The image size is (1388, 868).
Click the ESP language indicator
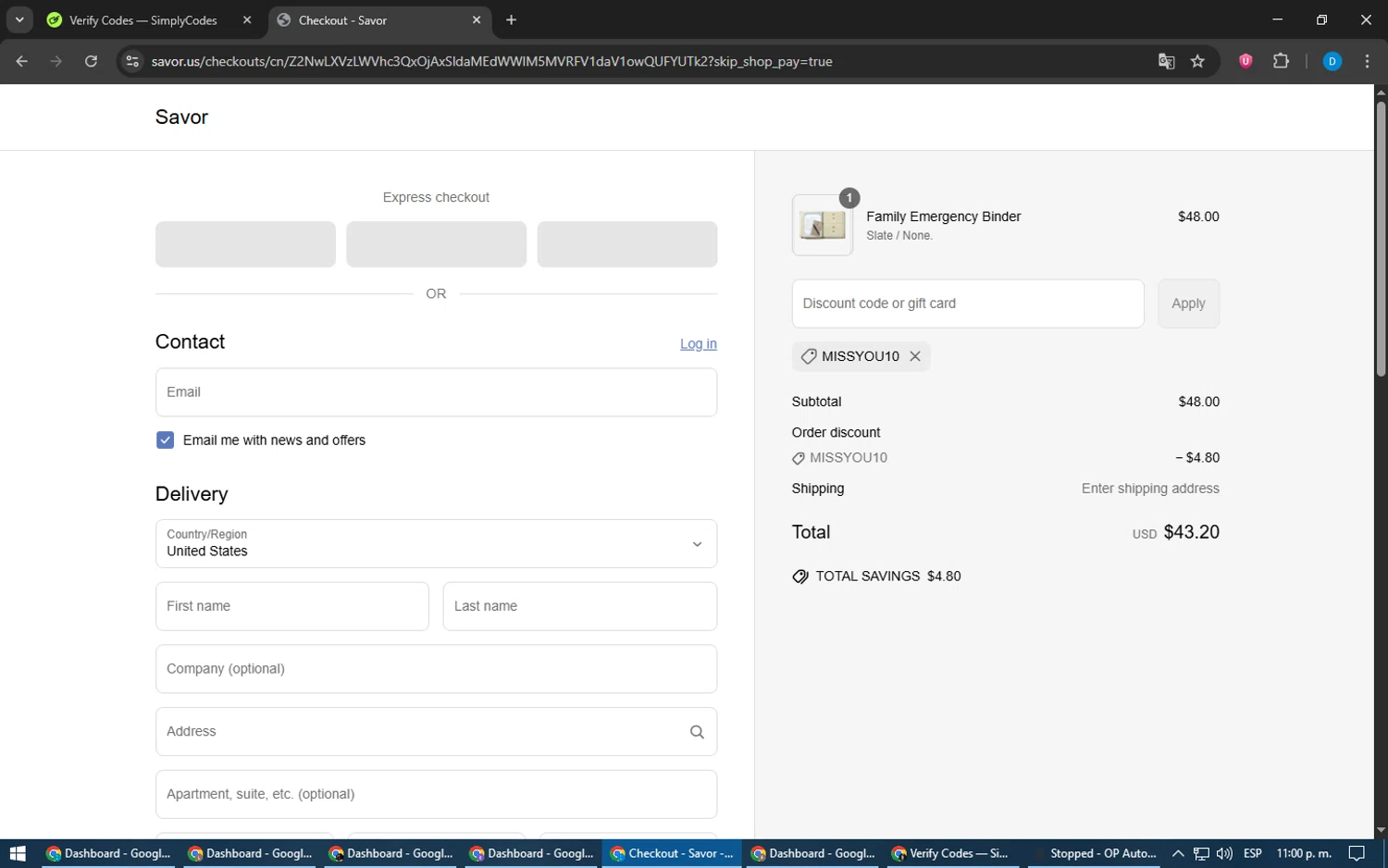pyautogui.click(x=1253, y=853)
